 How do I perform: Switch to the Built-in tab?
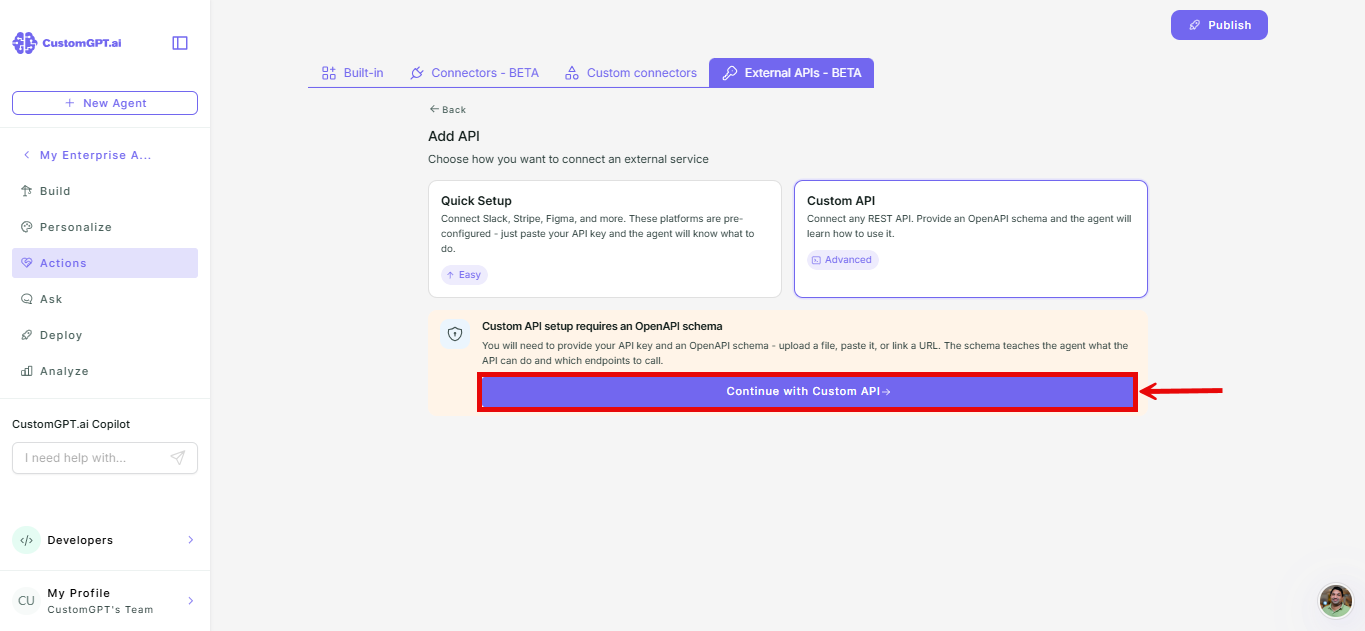352,73
